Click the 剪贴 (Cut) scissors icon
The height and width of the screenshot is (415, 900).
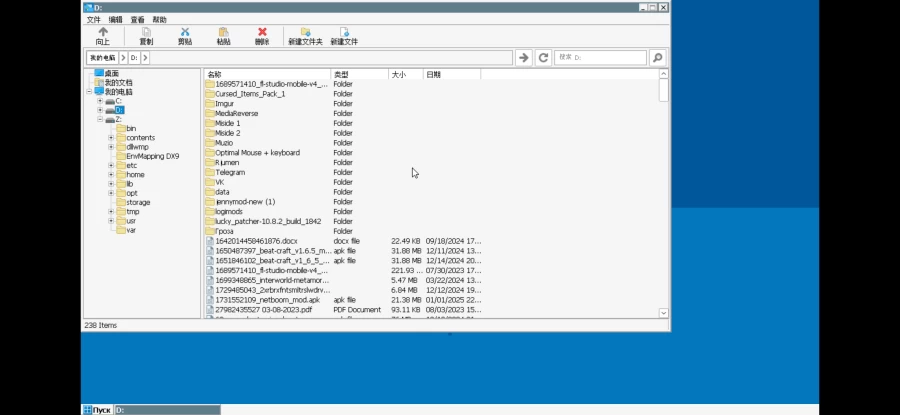click(185, 33)
